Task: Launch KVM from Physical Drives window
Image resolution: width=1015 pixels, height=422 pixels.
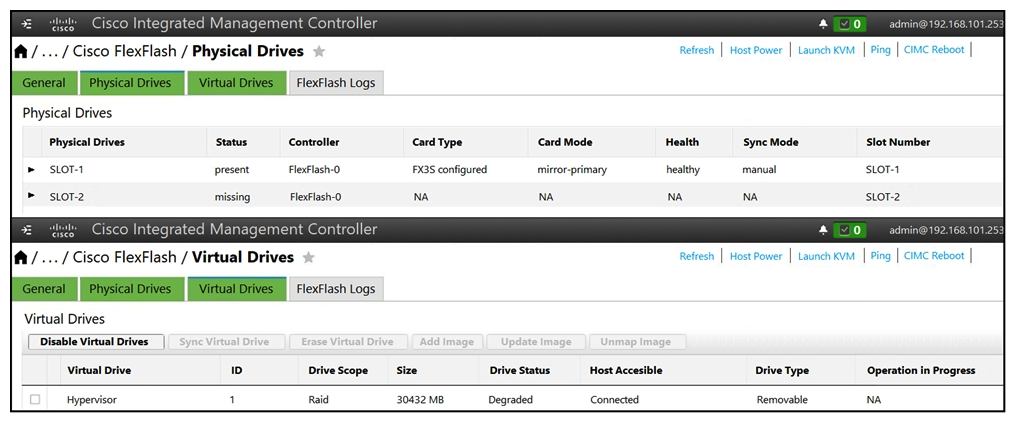Action: pyautogui.click(x=826, y=50)
